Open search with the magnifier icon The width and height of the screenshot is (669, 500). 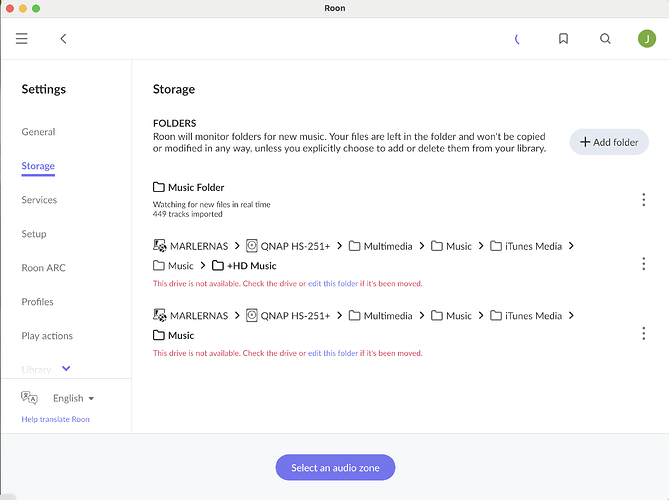(x=605, y=39)
